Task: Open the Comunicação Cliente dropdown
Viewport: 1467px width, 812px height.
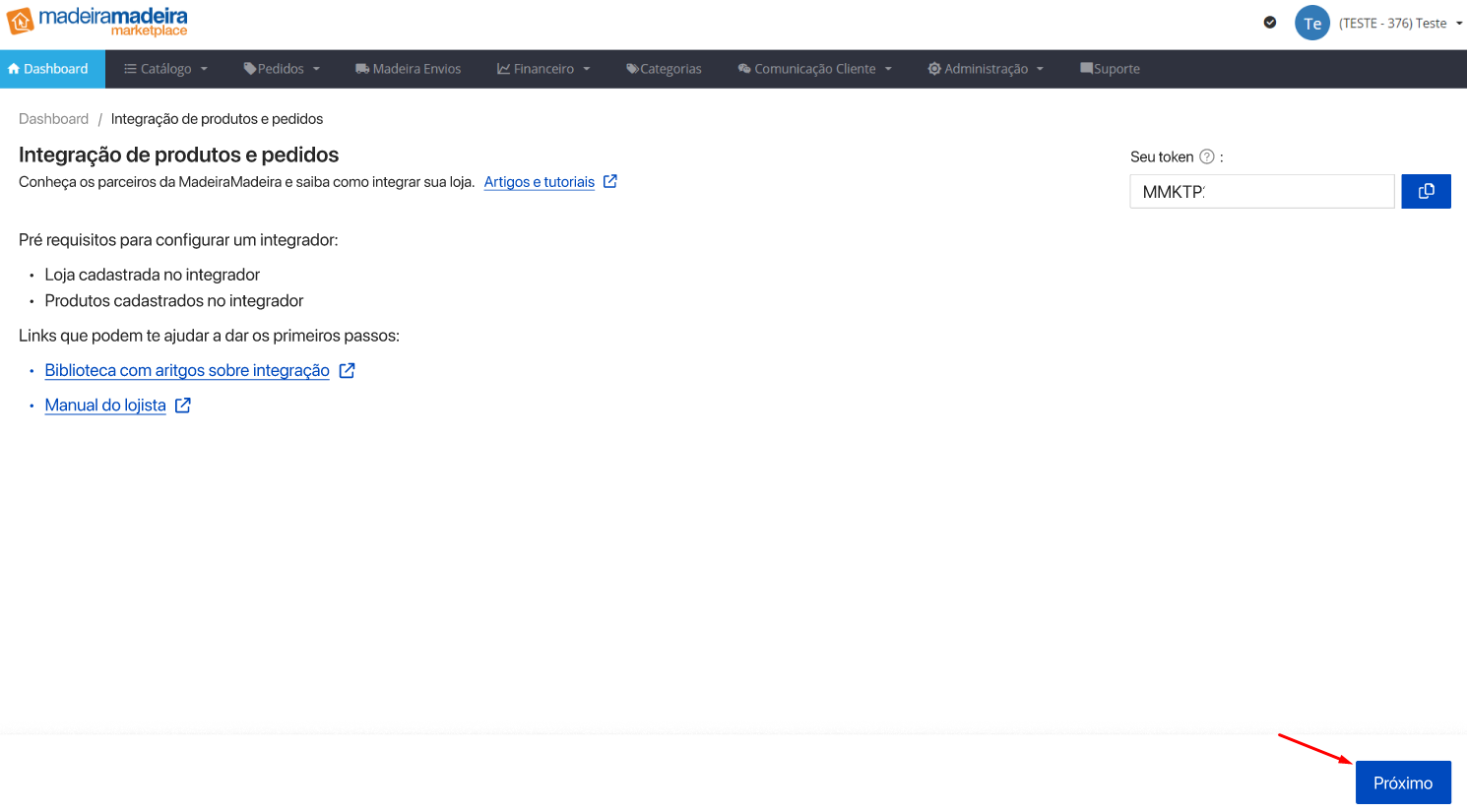Action: point(814,69)
